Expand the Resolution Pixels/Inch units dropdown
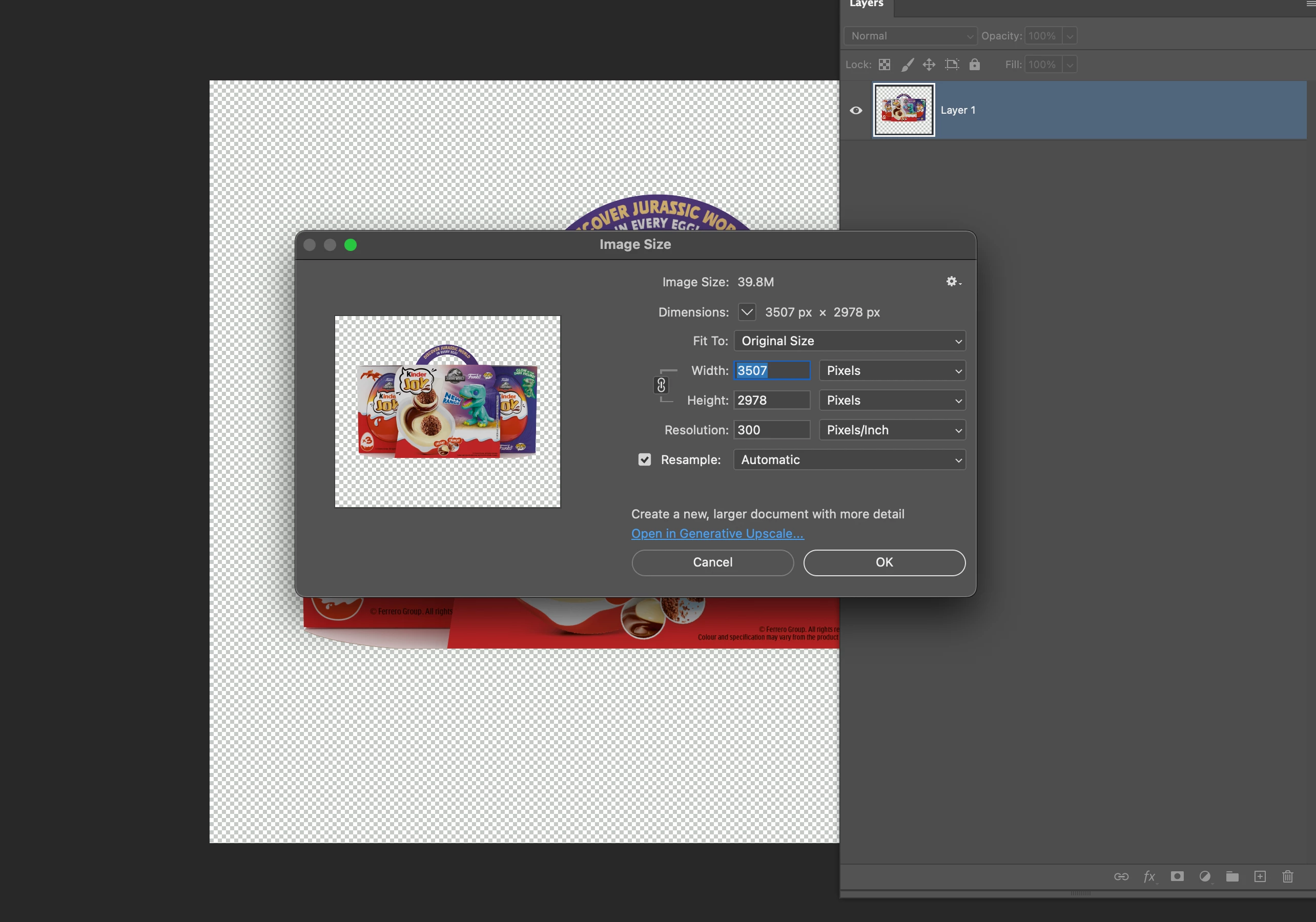 (x=892, y=430)
